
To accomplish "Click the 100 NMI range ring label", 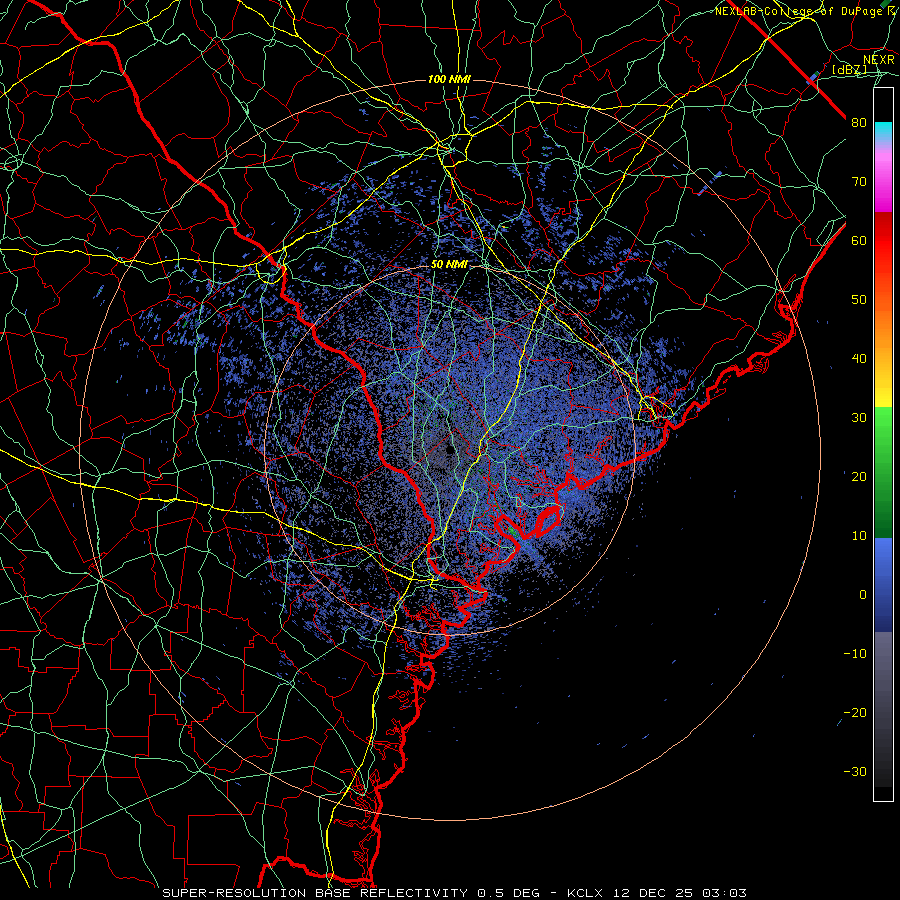I will tap(449, 79).
